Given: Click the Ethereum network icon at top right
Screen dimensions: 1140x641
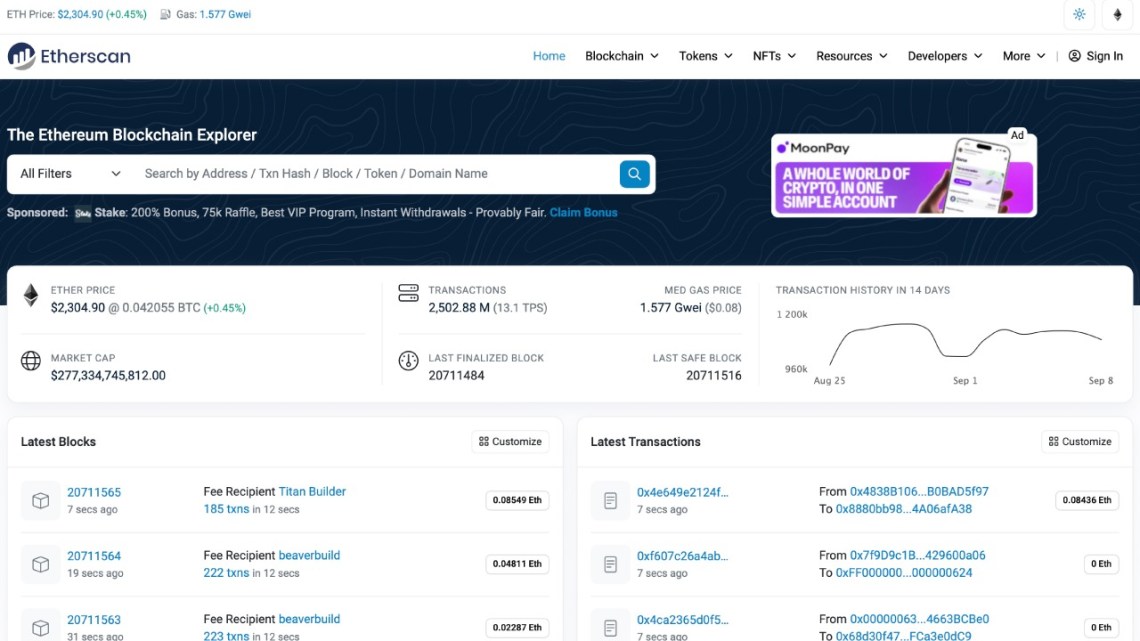Looking at the screenshot, I should 1117,15.
